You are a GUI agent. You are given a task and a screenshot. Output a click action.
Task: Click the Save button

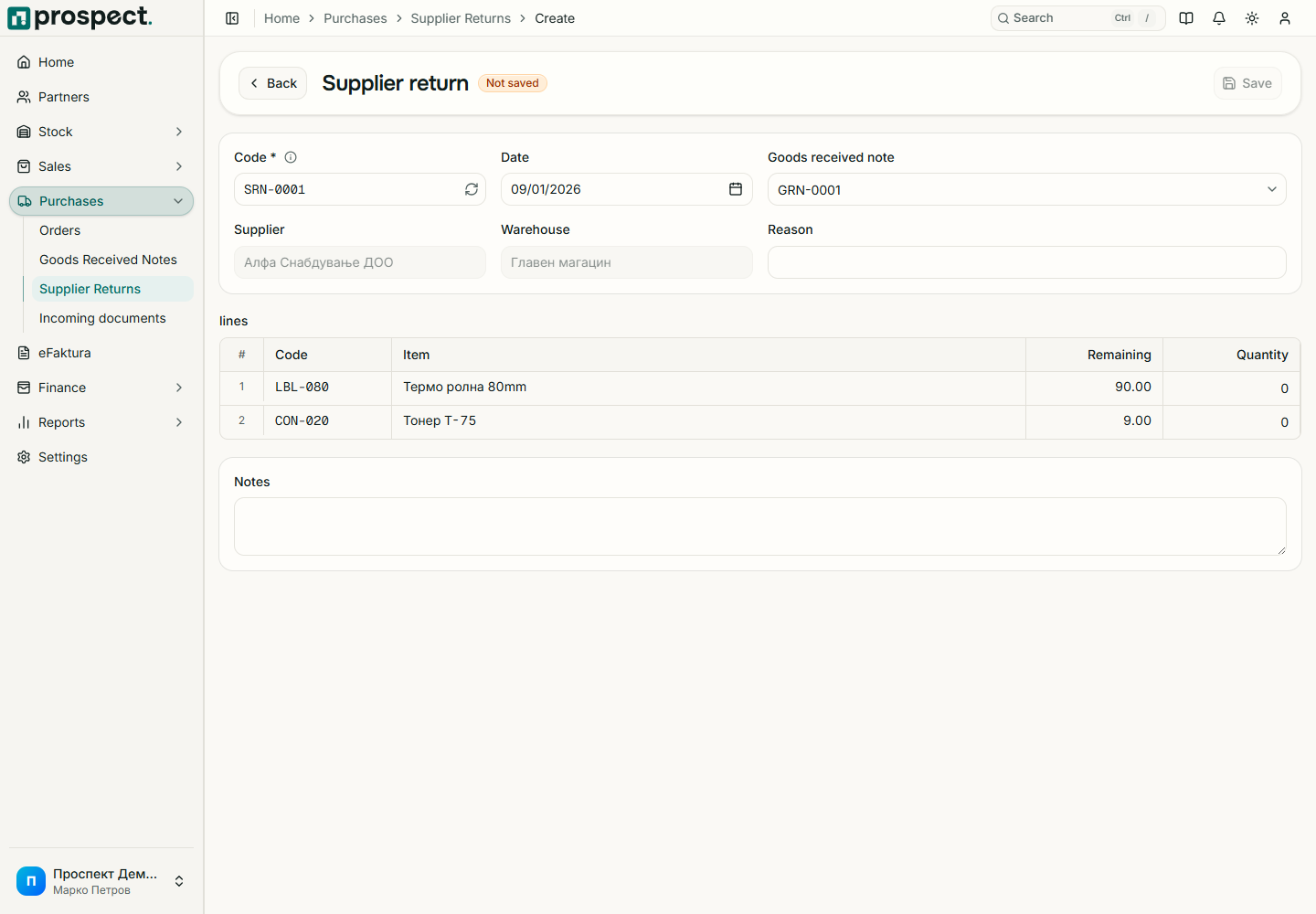[1247, 83]
